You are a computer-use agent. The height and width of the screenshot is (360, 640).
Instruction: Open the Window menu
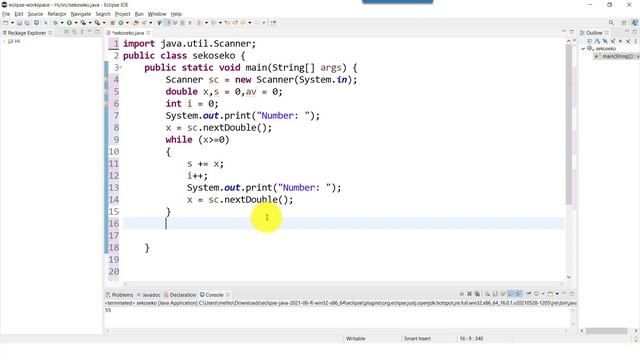(x=157, y=14)
